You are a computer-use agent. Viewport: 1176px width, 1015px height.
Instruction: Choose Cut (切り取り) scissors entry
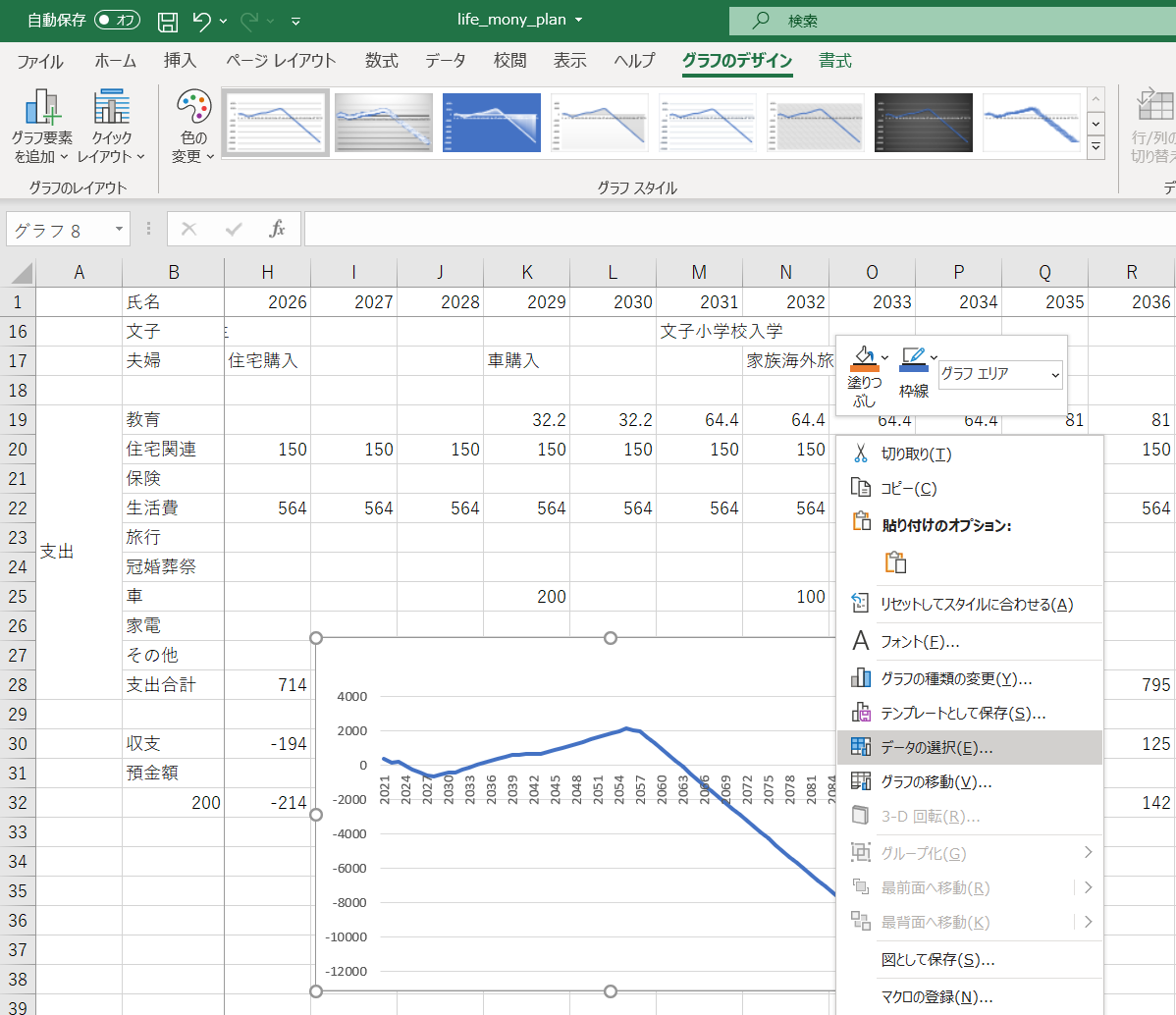969,454
